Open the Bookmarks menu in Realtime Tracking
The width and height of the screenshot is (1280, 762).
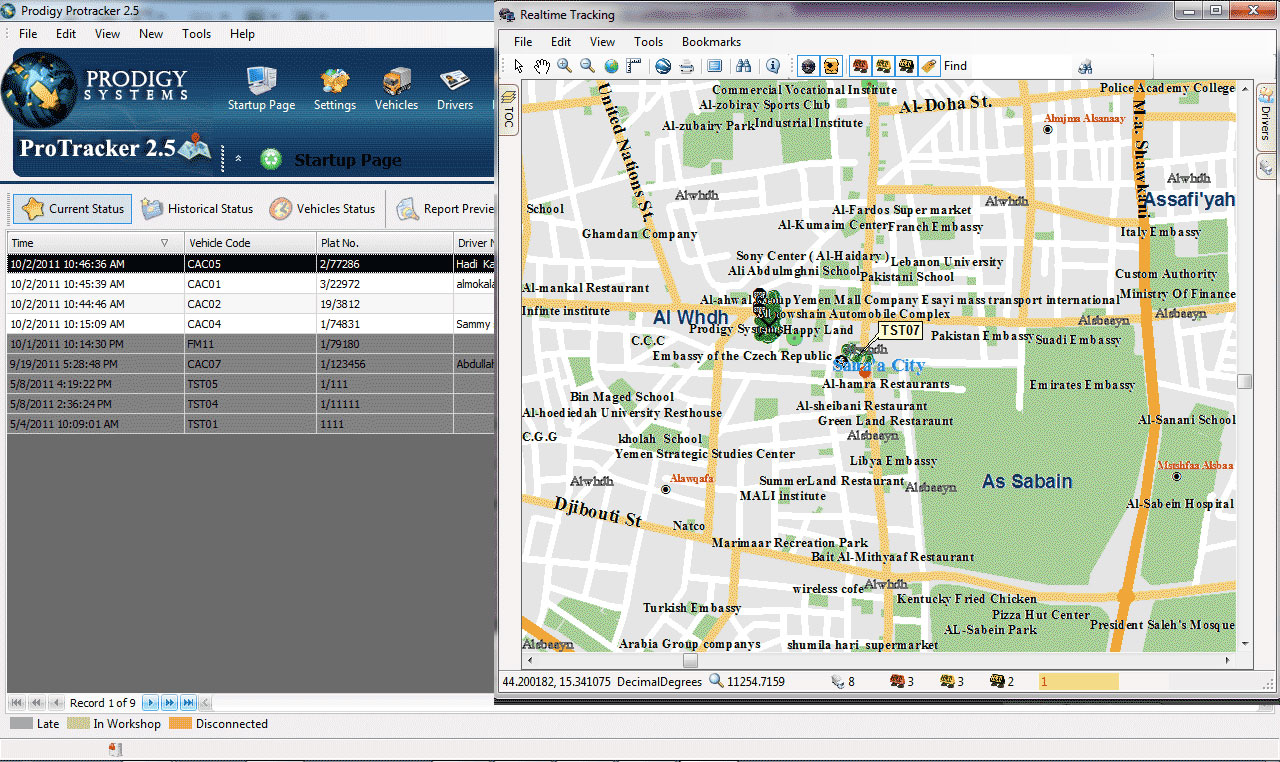(x=711, y=42)
